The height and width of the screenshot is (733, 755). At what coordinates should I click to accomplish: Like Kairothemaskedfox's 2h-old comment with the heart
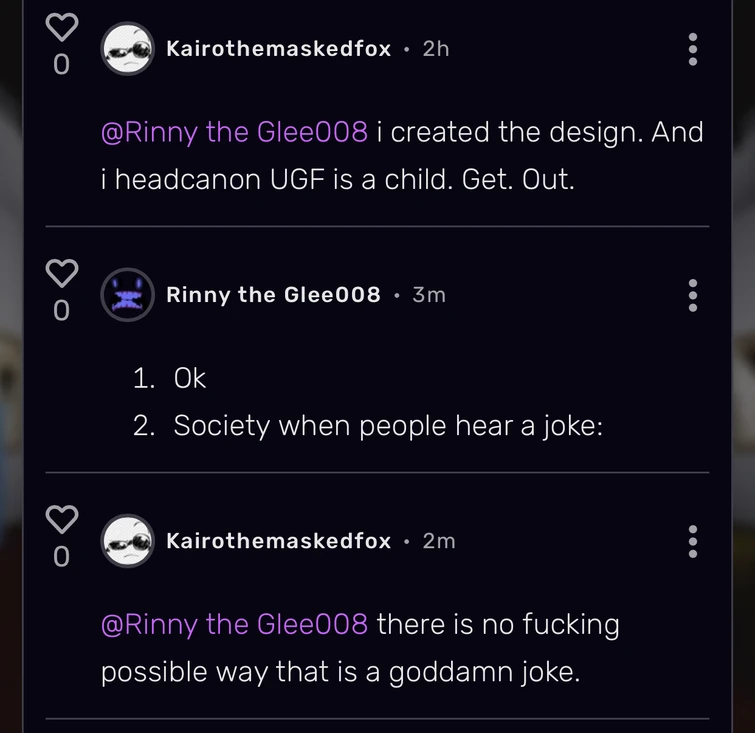tap(61, 29)
